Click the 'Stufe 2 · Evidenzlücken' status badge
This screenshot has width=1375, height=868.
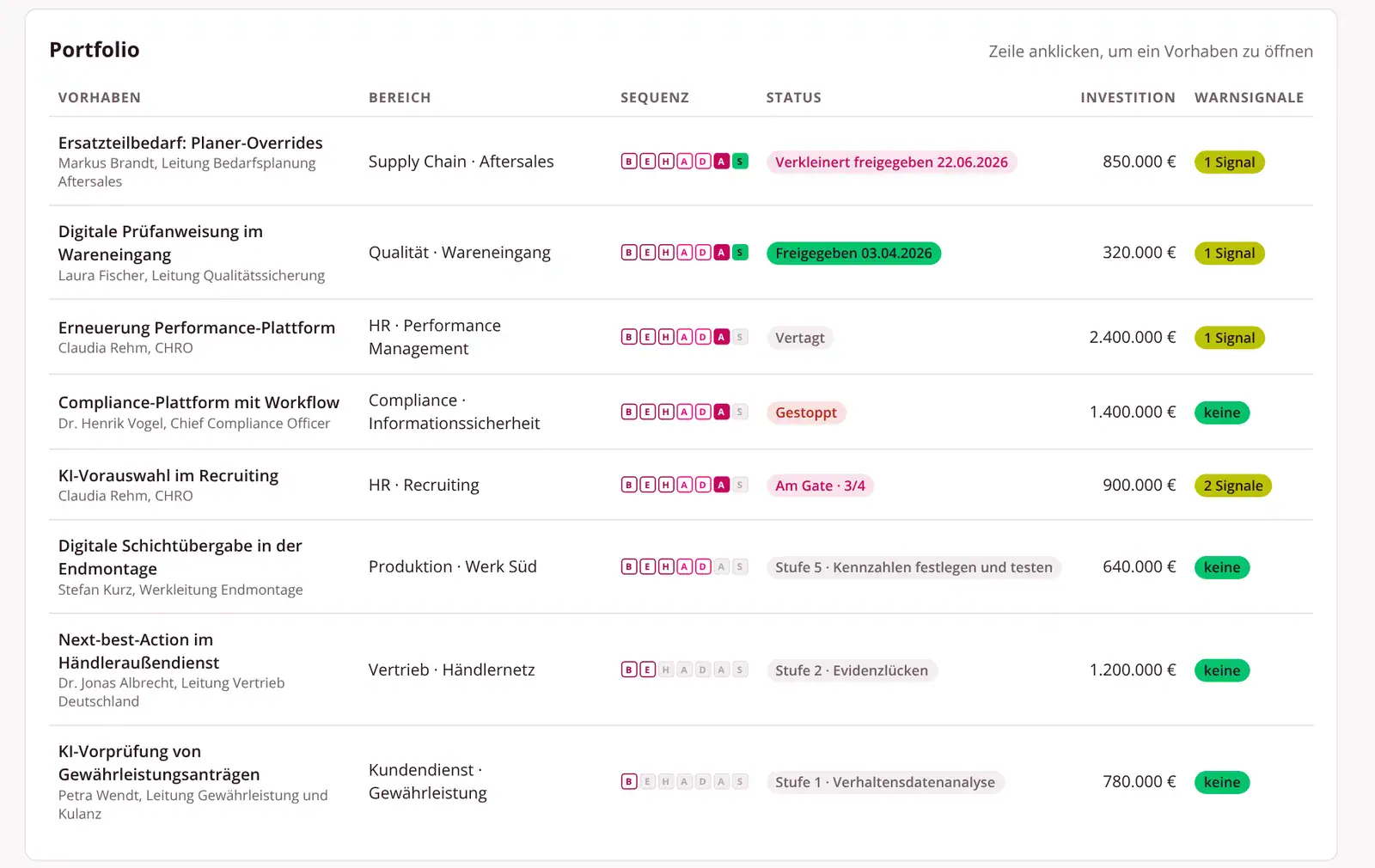click(x=852, y=670)
